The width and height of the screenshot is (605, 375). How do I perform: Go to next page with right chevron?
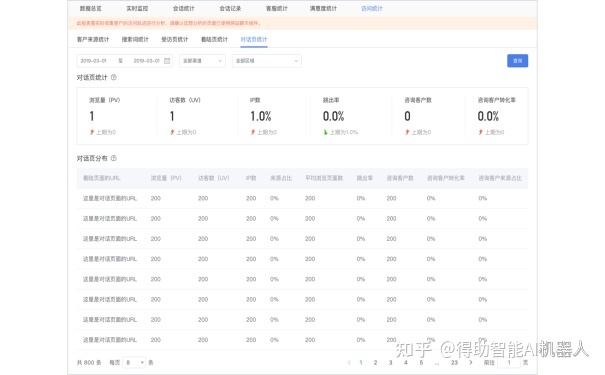pos(471,362)
